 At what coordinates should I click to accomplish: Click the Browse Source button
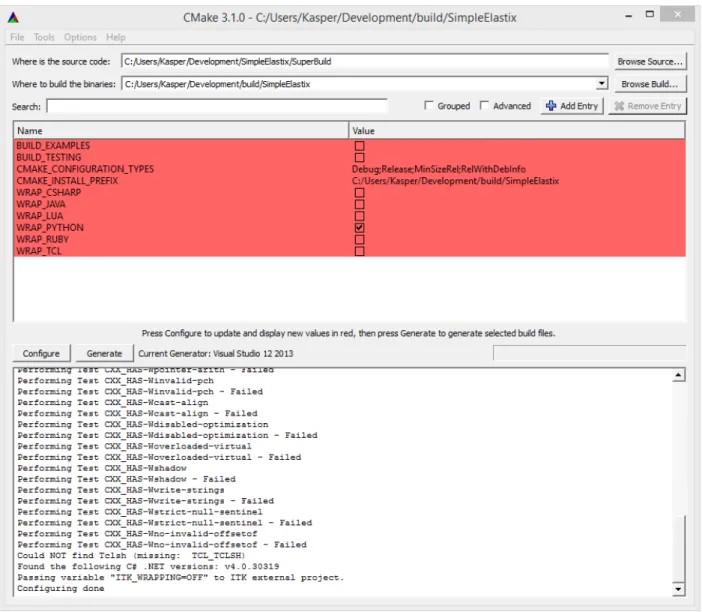[x=650, y=61]
